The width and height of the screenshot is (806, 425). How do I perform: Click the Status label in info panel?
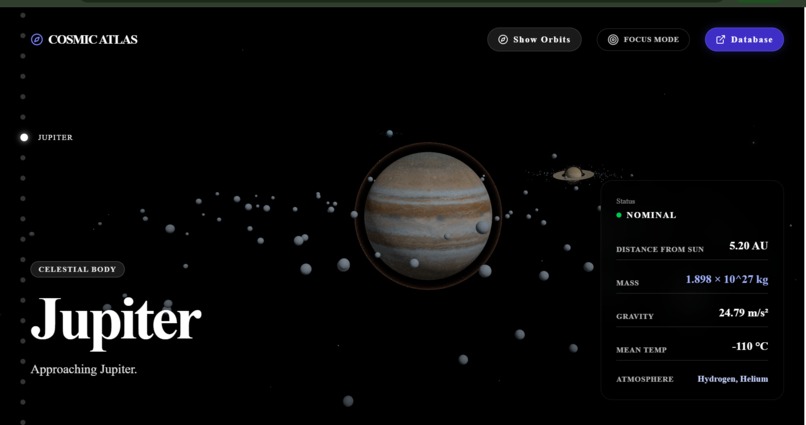[x=626, y=201]
